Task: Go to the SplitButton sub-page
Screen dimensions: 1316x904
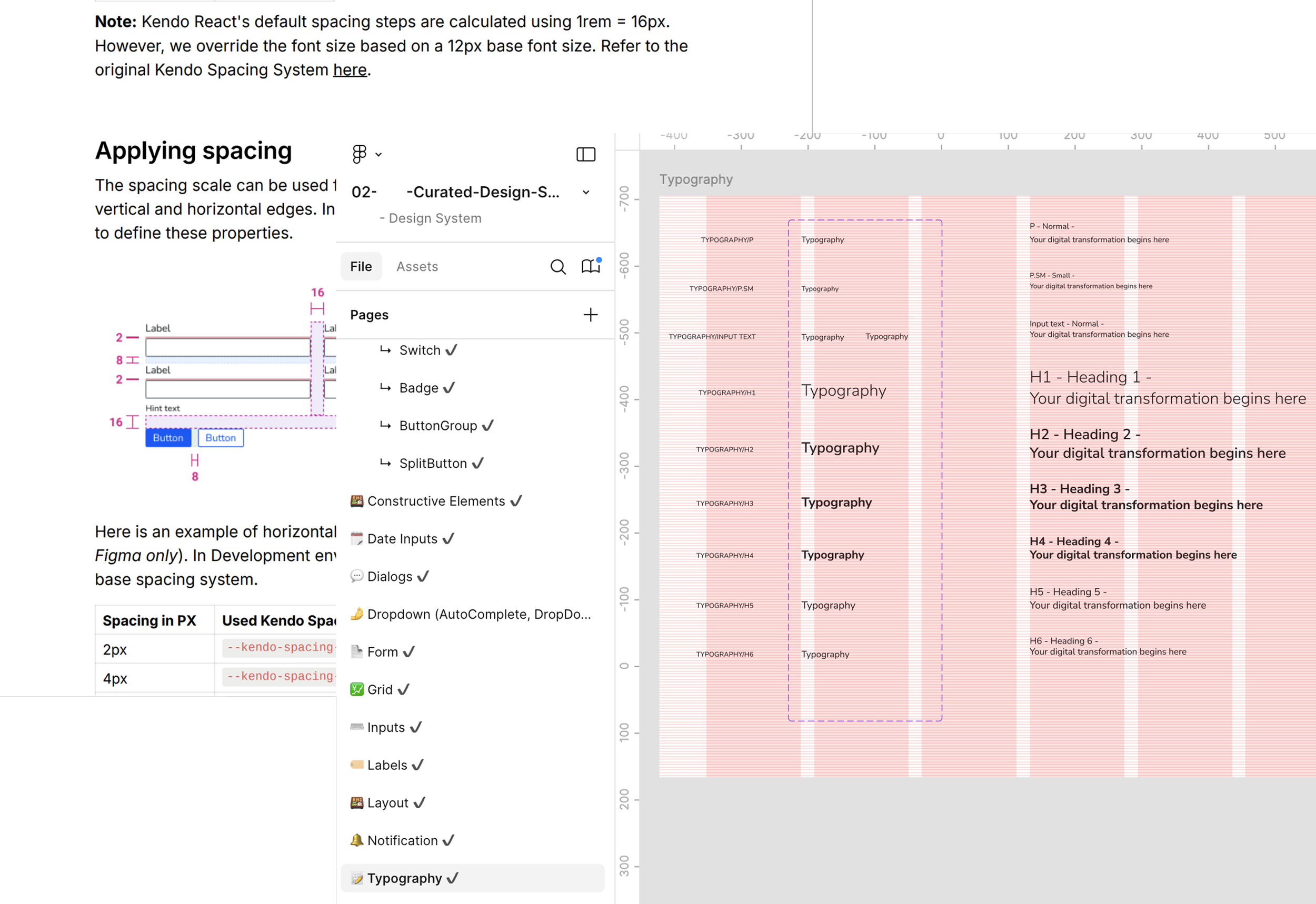Action: click(433, 464)
